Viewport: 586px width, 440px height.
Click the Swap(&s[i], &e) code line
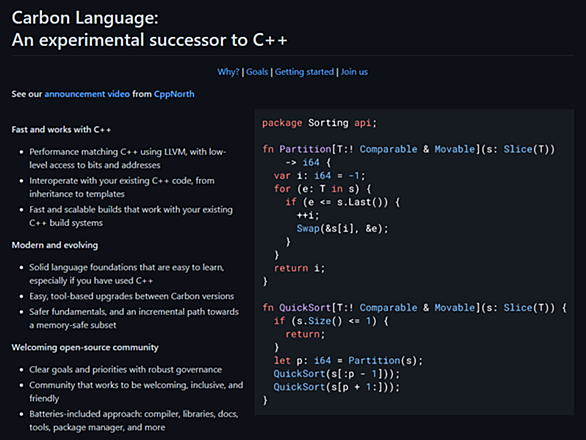coord(342,228)
